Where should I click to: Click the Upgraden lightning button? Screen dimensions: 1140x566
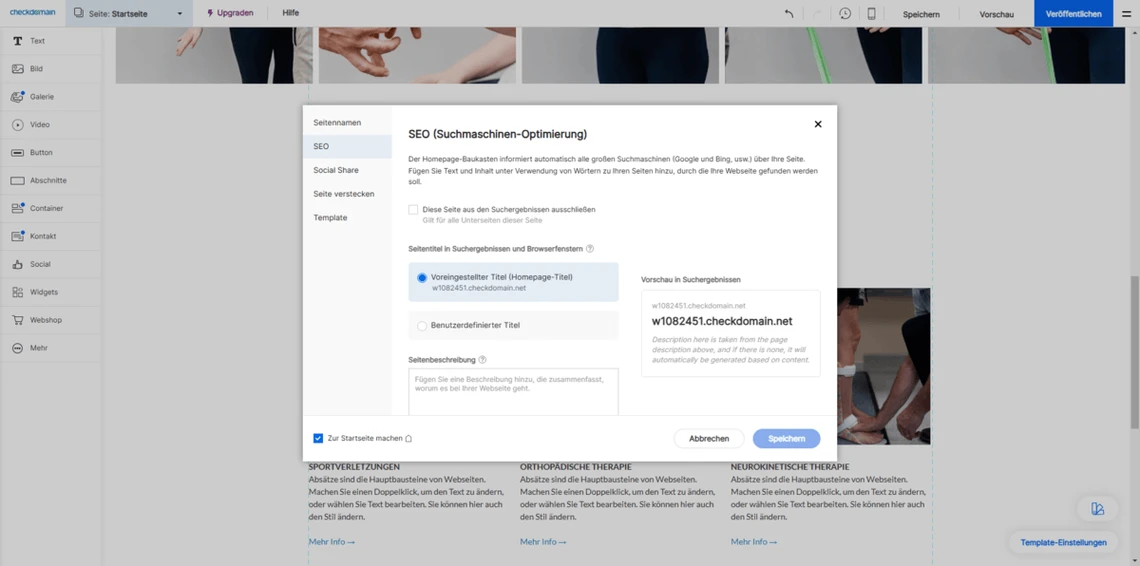(230, 13)
